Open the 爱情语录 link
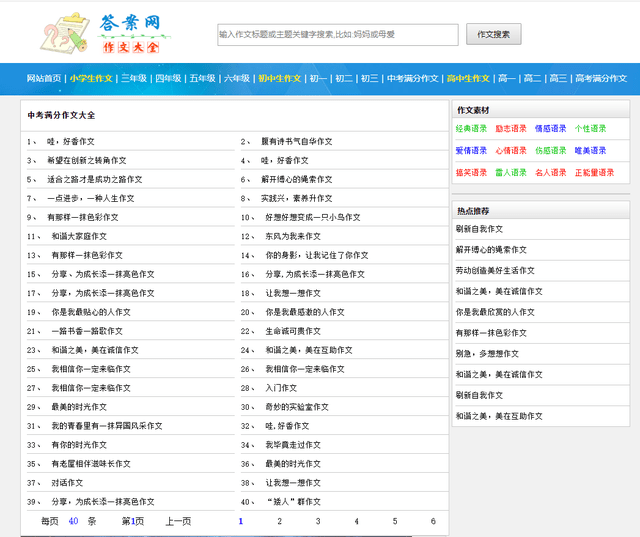 [x=471, y=151]
